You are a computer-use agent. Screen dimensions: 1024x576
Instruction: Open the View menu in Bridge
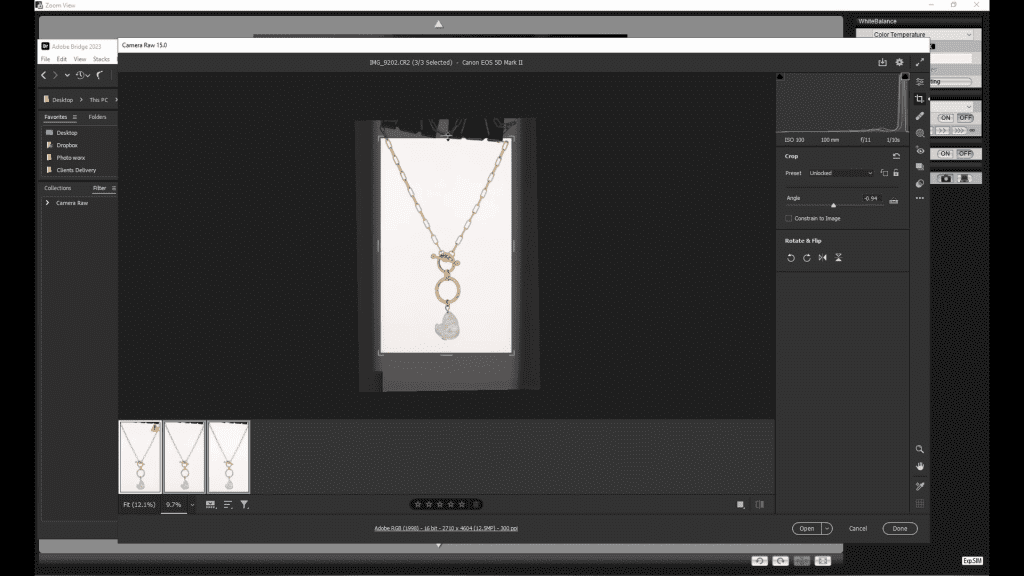coord(80,59)
